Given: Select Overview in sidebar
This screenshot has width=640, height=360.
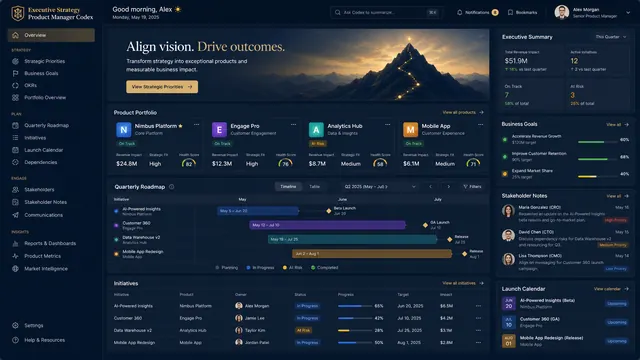Looking at the screenshot, I should 51,35.
